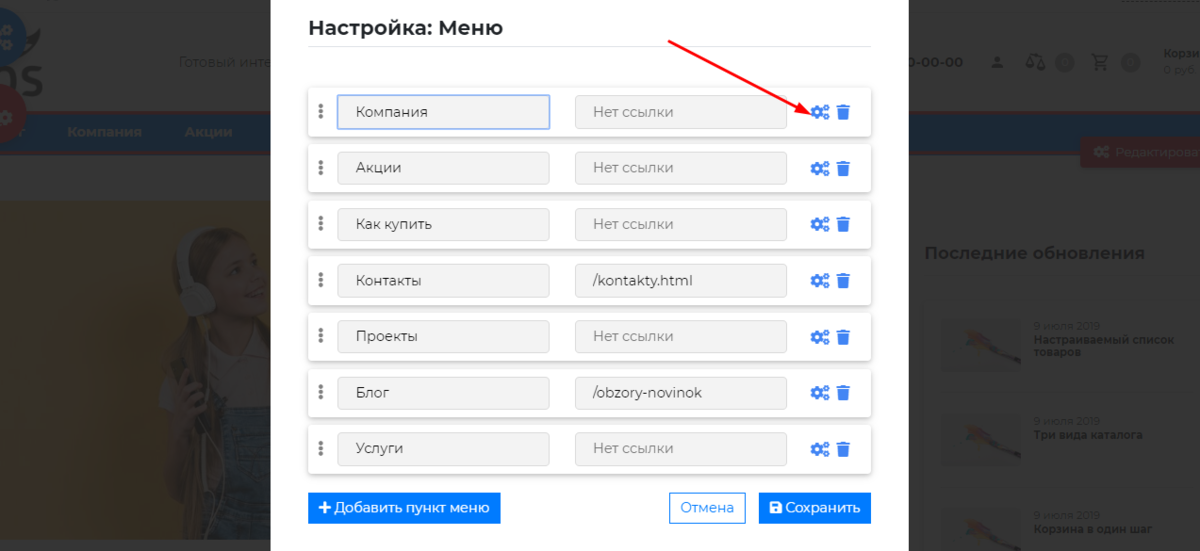Open settings gears for Компания item
Screen dimensions: 1200x551
click(820, 112)
